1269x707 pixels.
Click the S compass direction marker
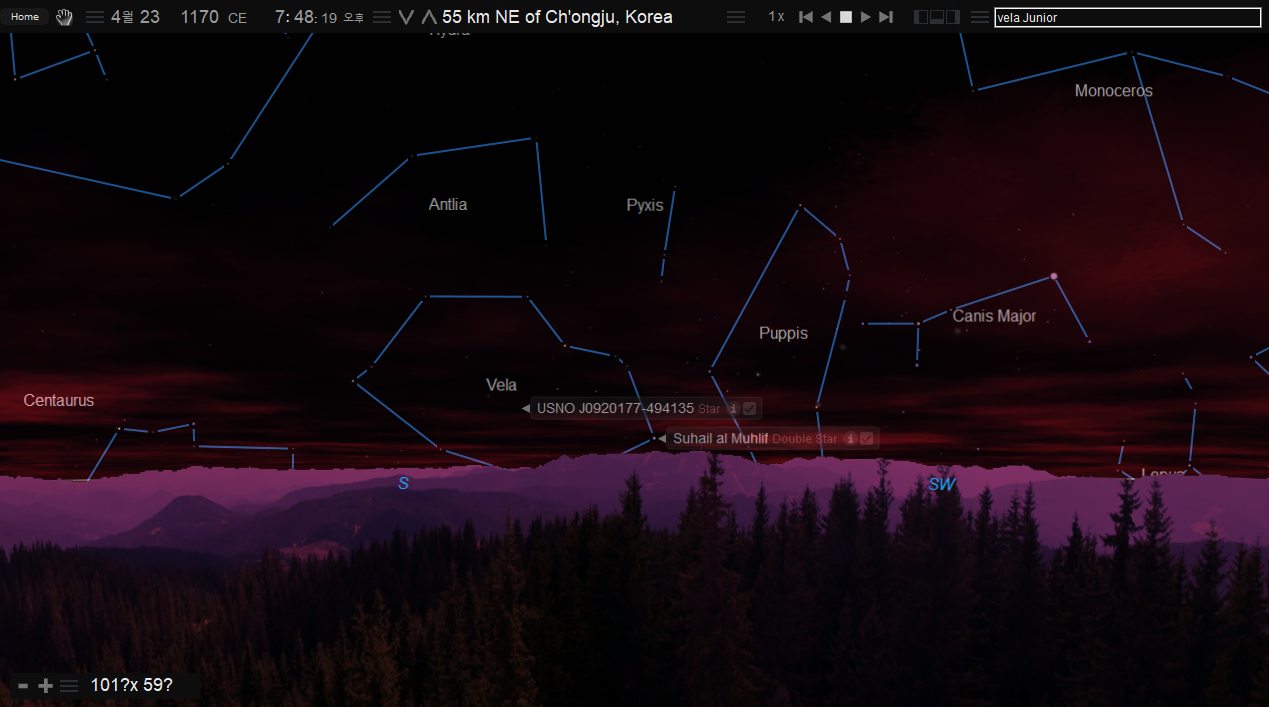(x=403, y=484)
